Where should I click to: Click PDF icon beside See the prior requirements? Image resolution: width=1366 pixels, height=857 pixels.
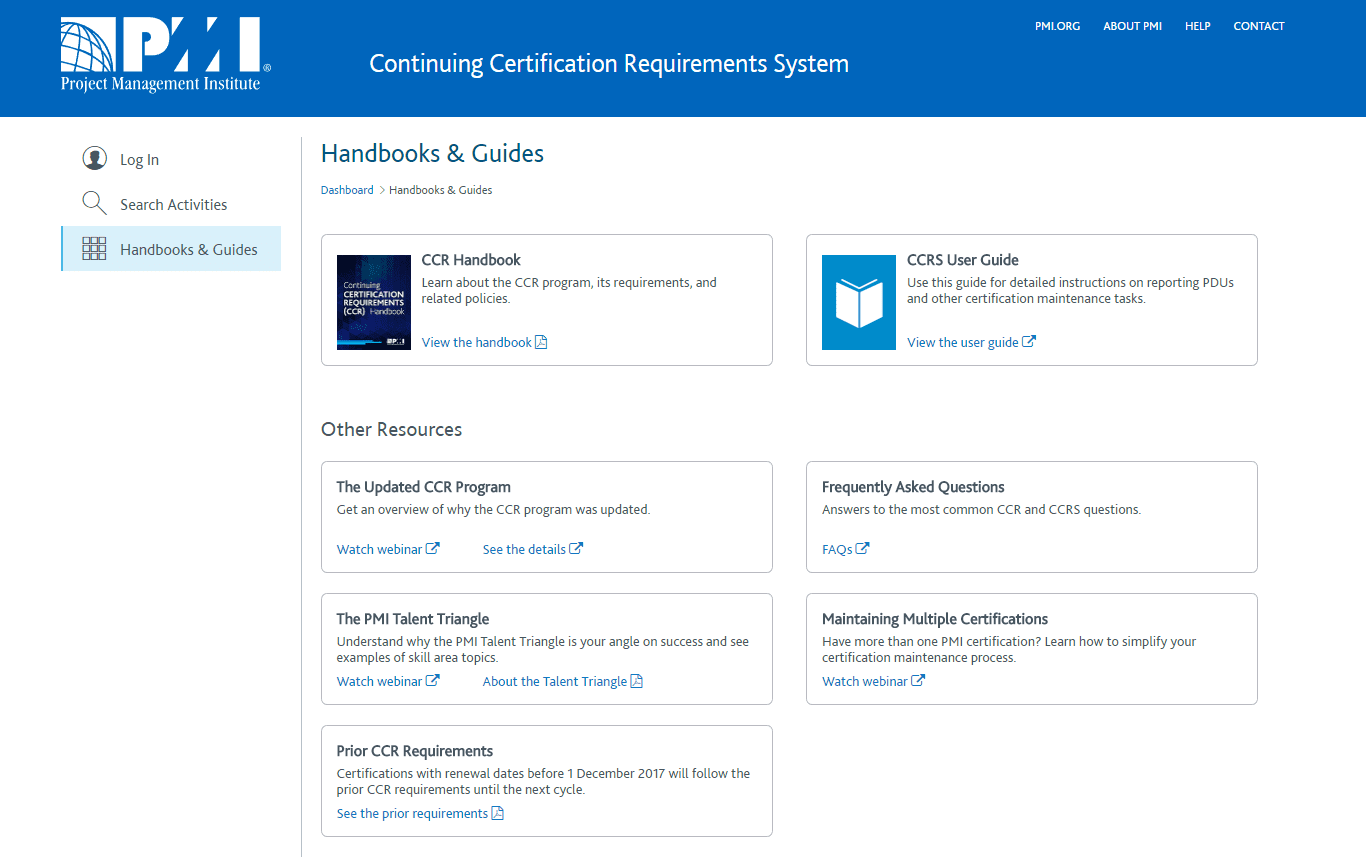(498, 813)
